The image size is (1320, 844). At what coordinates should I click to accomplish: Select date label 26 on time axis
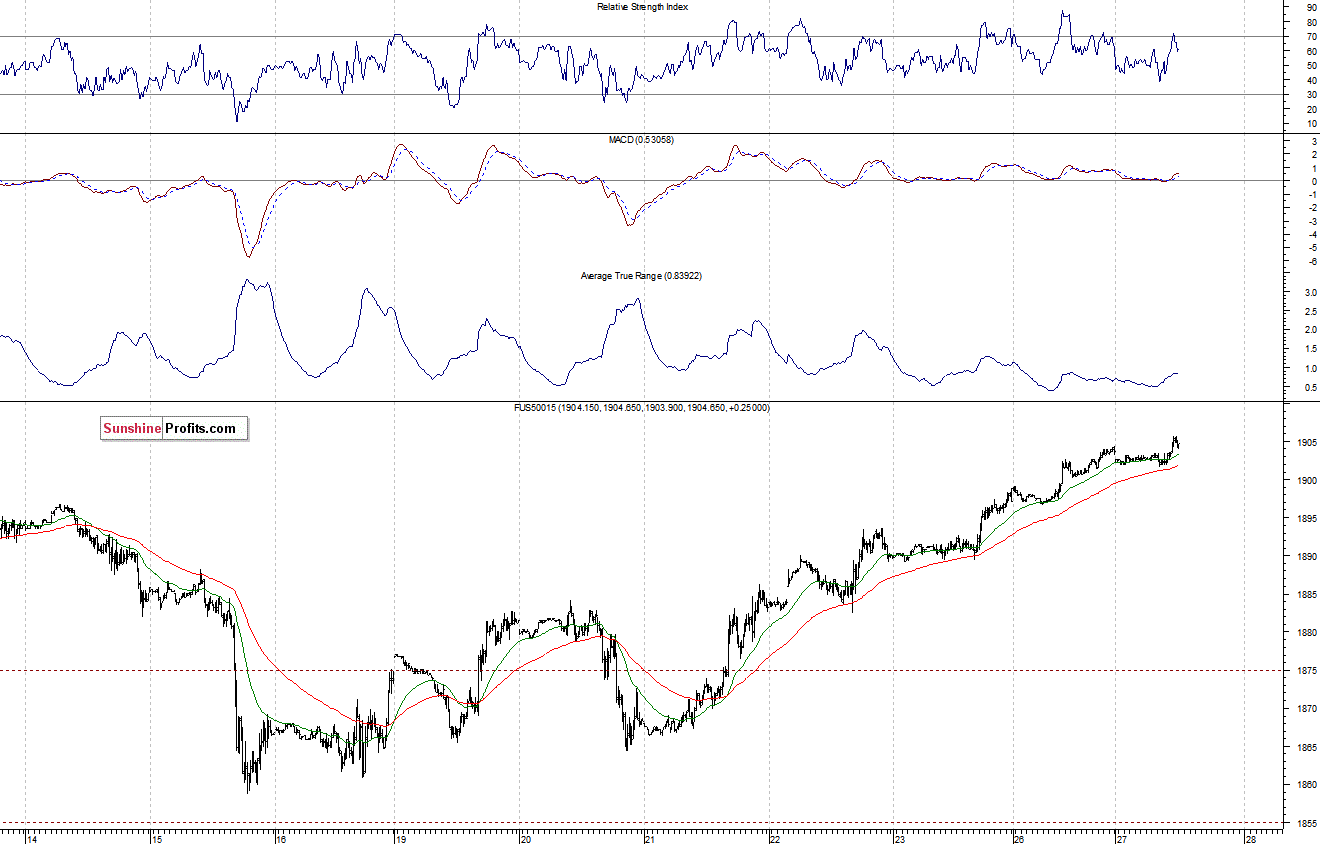tap(1018, 840)
